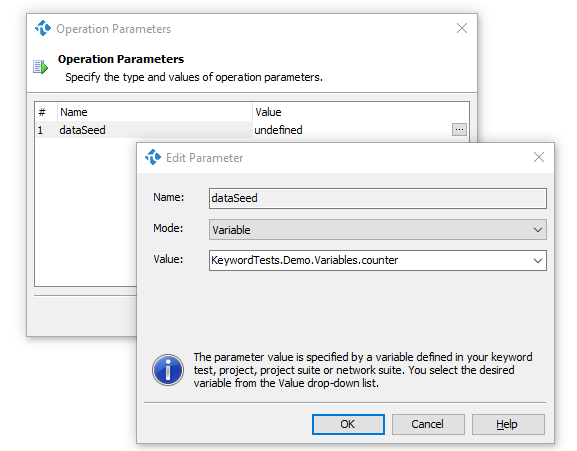Select dataSeed name cell in parameters table
Screen dimensions: 577x451
point(155,130)
